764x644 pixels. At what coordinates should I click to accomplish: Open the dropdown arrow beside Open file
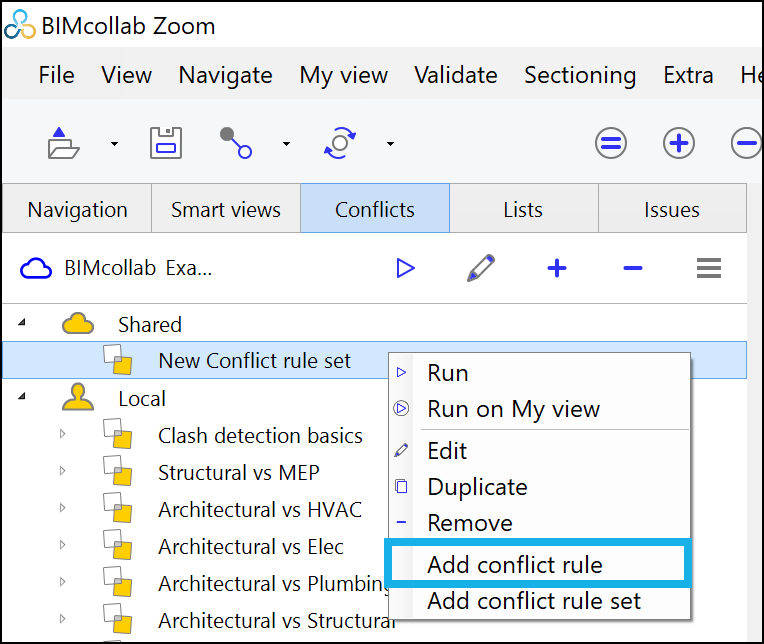(x=115, y=144)
